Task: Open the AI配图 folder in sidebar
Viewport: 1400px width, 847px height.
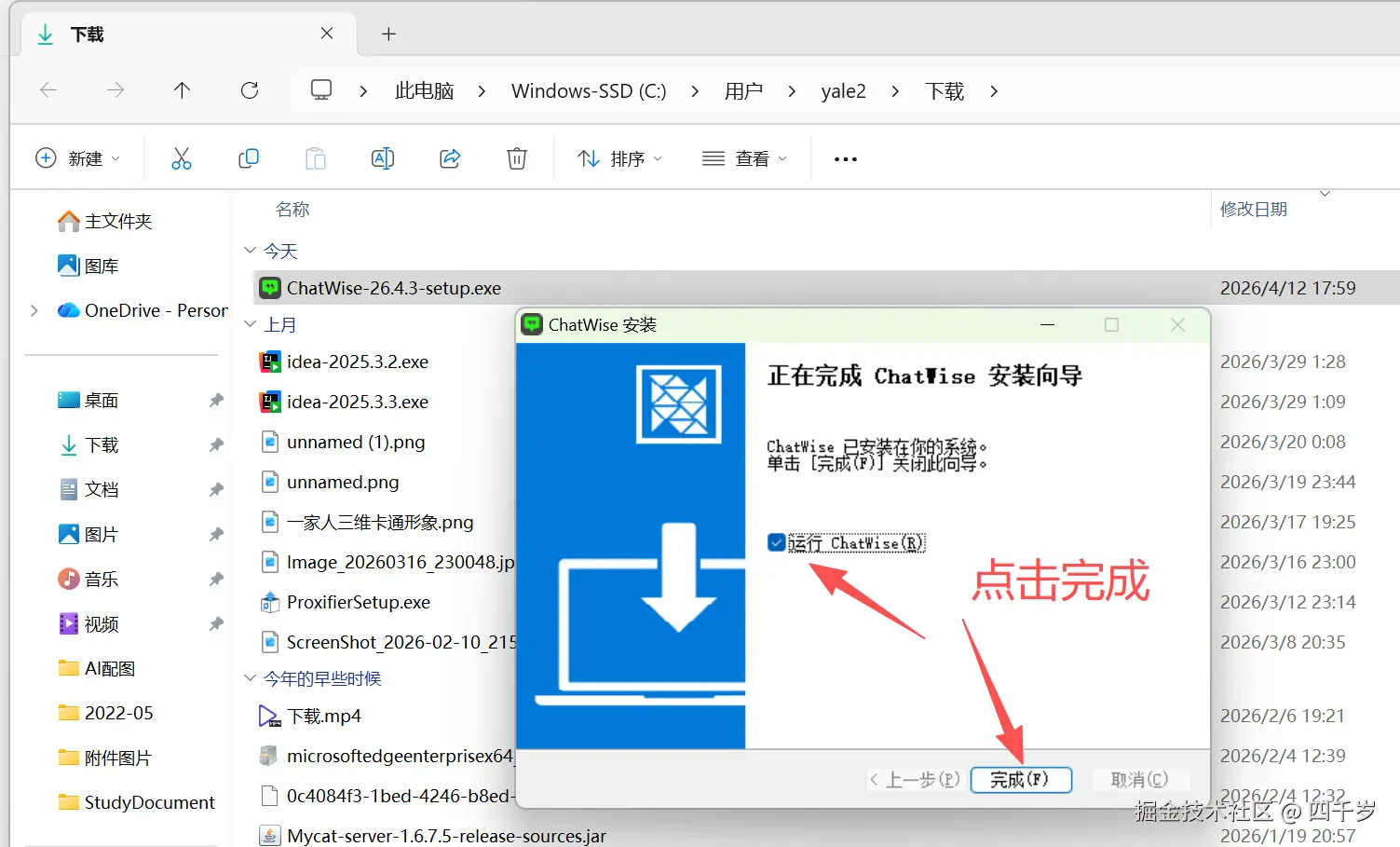Action: pos(97,668)
